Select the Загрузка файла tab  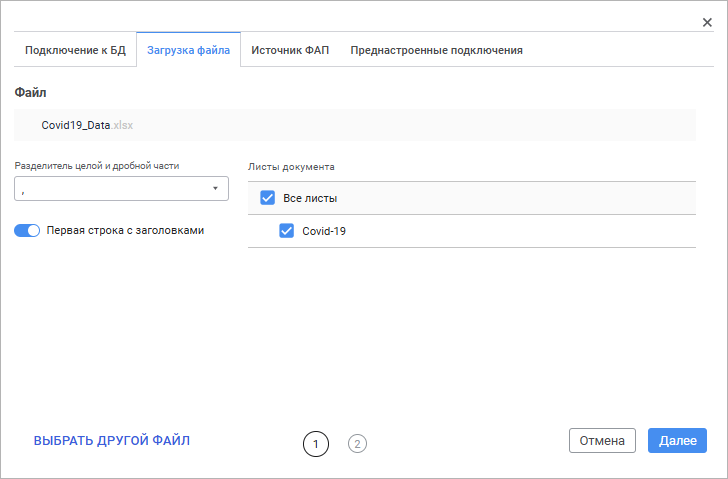[x=188, y=50]
